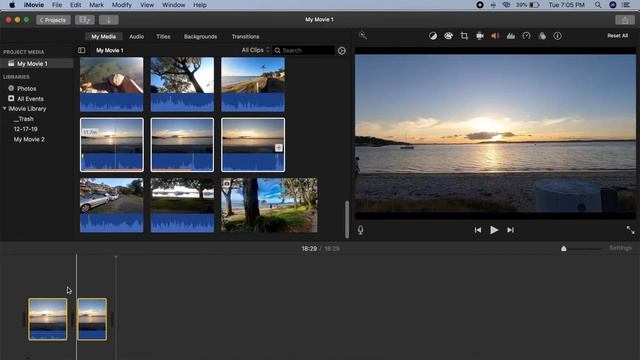The width and height of the screenshot is (640, 360).
Task: Show the clip information inspector
Action: [558, 36]
